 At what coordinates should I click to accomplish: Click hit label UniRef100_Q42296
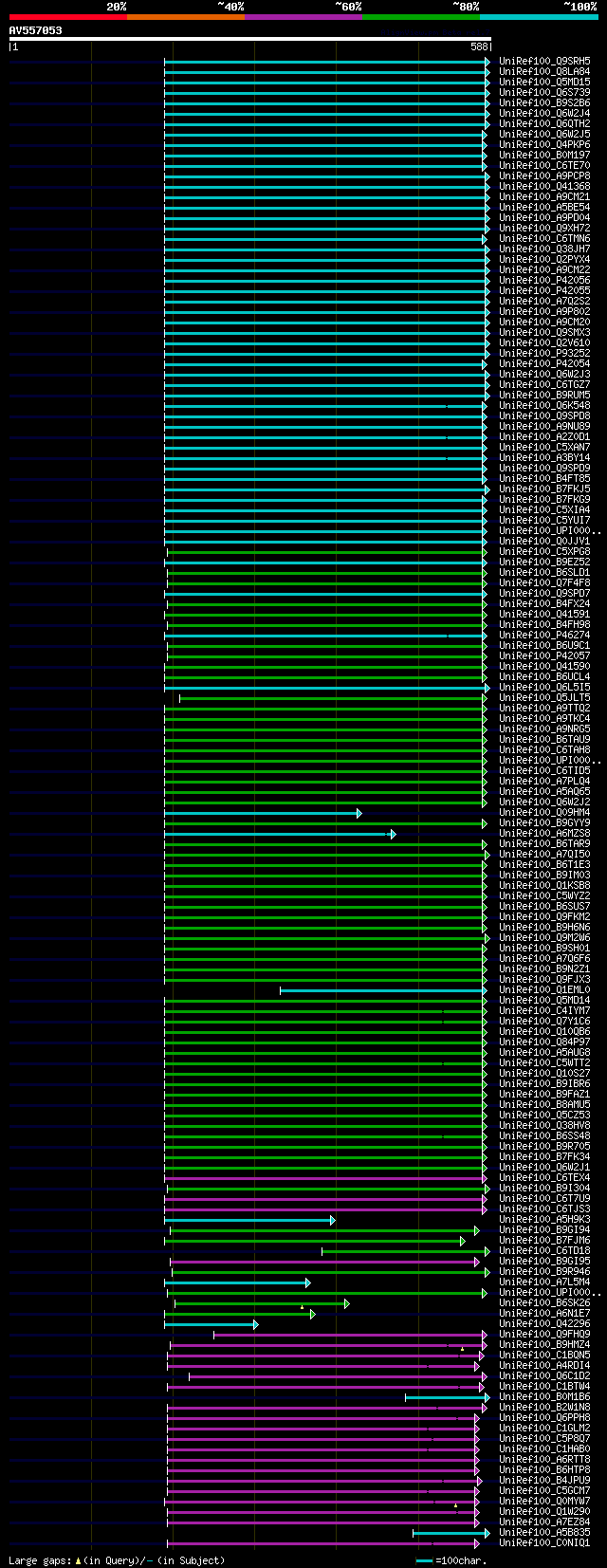pyautogui.click(x=544, y=1323)
